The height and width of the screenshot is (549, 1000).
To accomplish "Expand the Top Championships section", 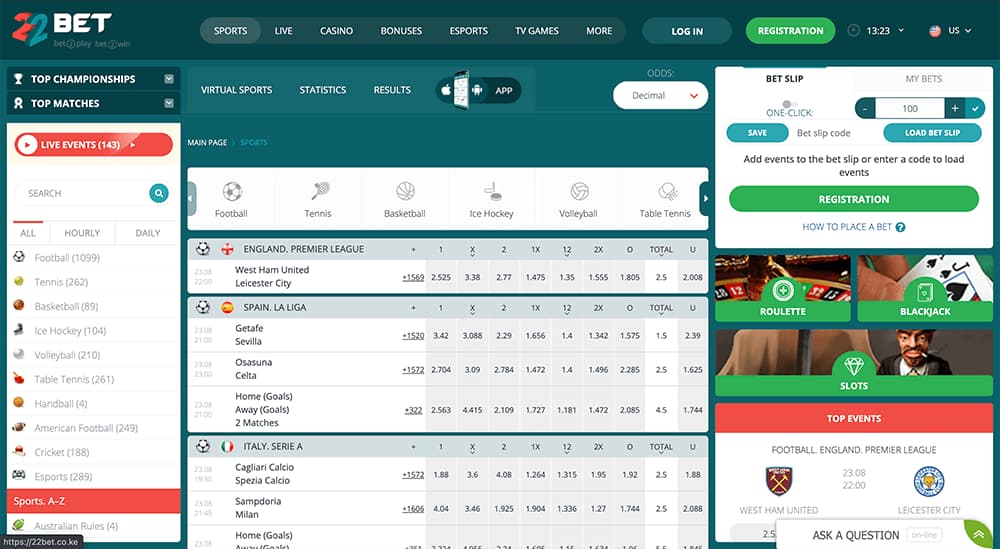I will click(x=169, y=79).
